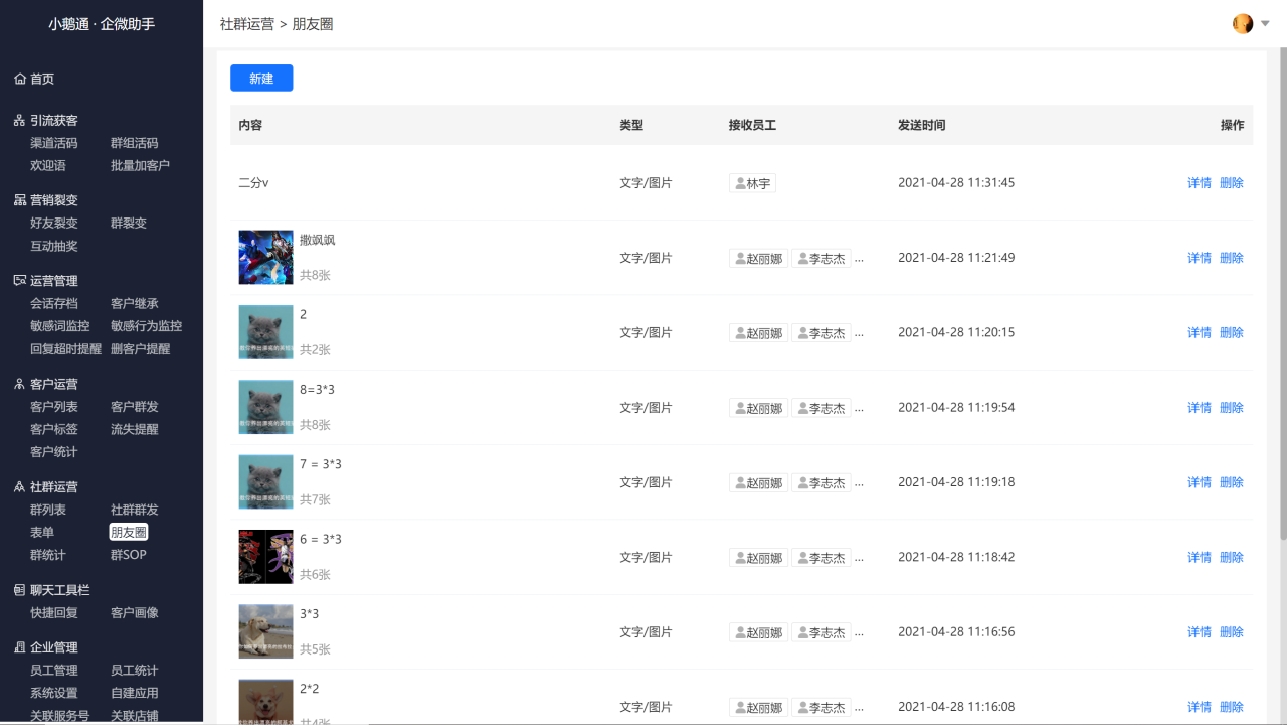Click the blue 新建 button
The width and height of the screenshot is (1288, 725).
[x=261, y=78]
